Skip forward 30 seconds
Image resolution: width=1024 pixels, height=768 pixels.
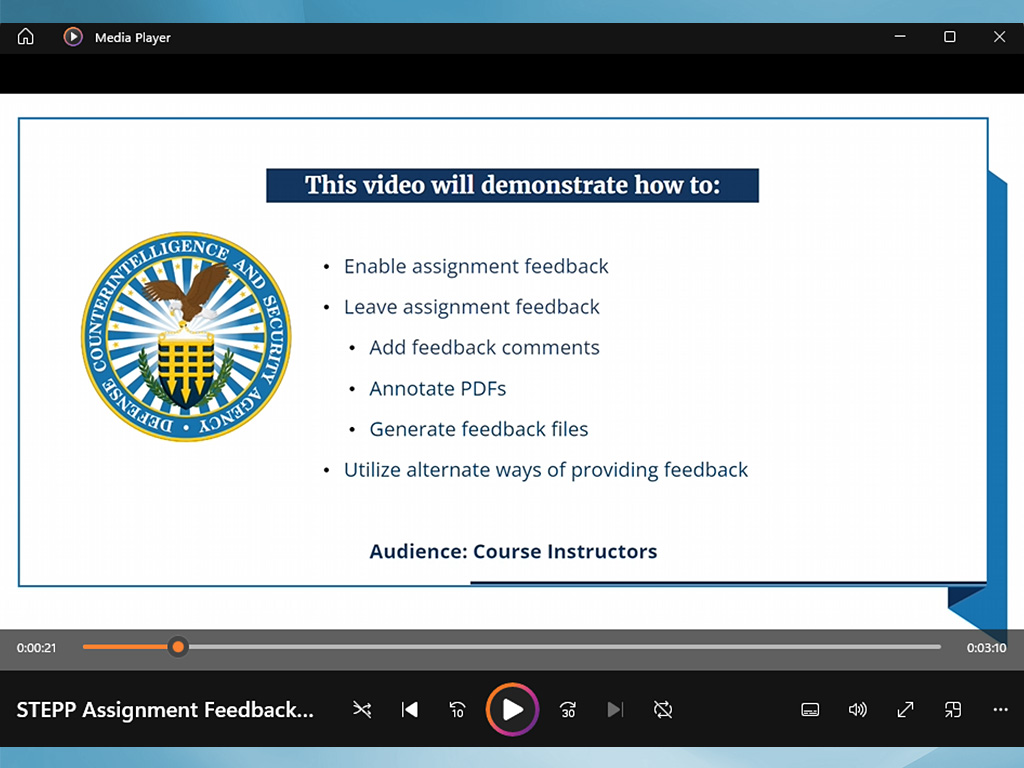coord(568,710)
